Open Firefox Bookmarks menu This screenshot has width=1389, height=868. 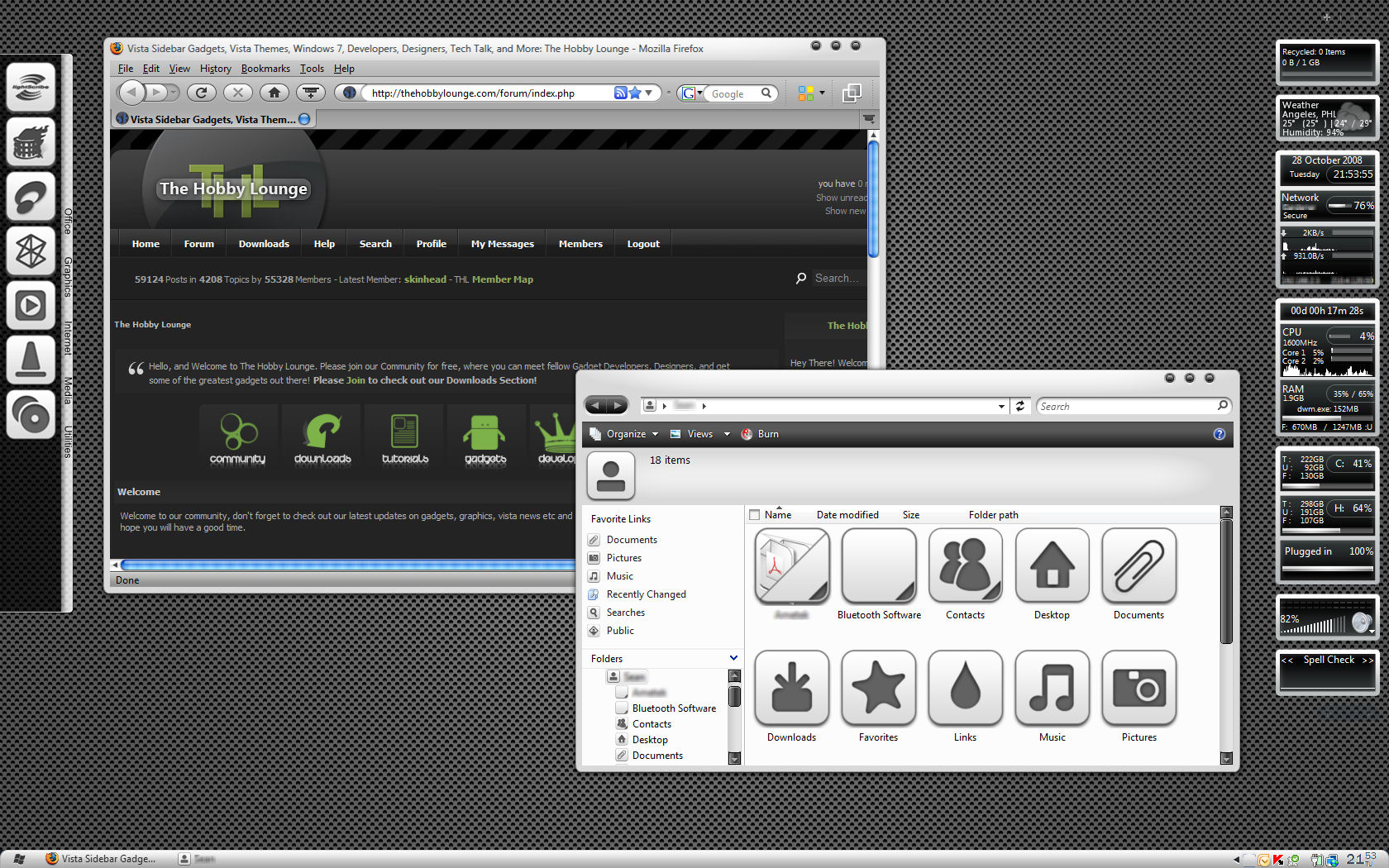265,69
